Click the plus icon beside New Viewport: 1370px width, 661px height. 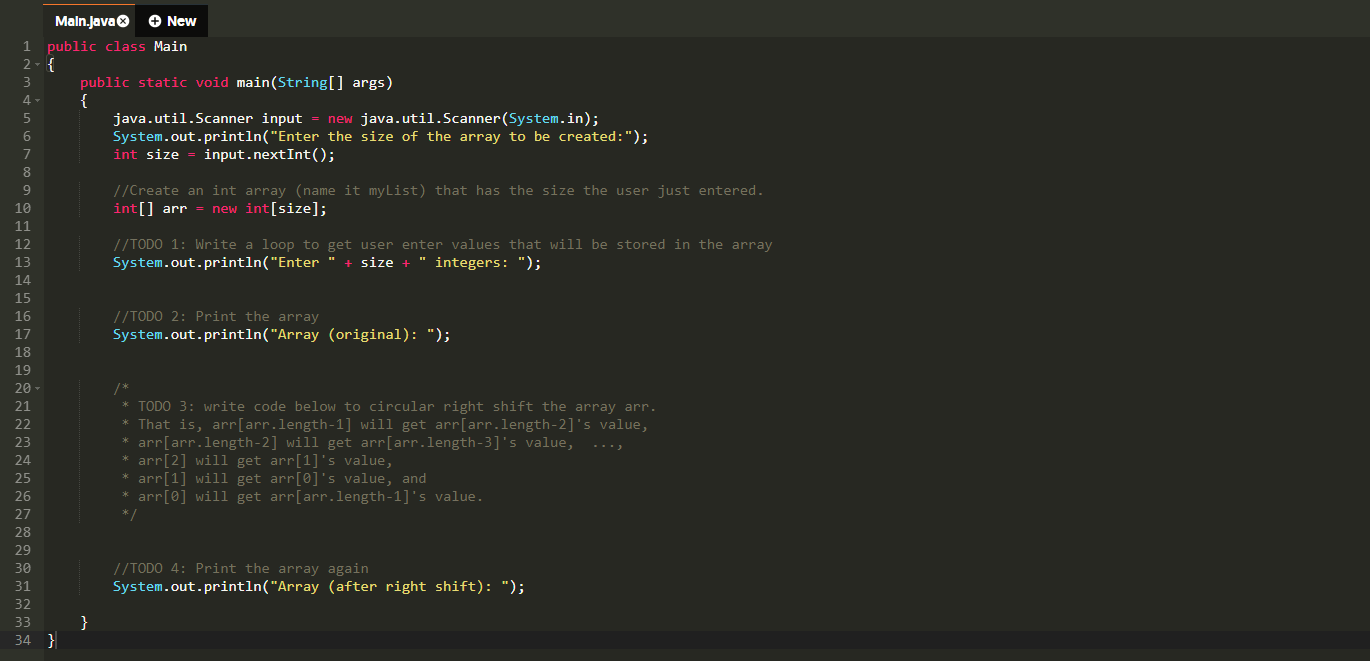[x=154, y=21]
